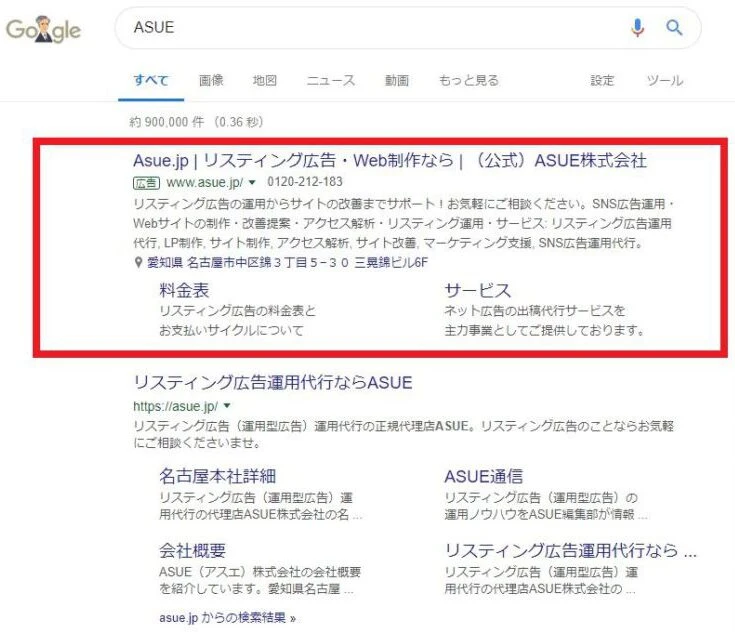735x632 pixels.
Task: Open organic result リスティング広告運用代行ならASUE
Action: 273,383
